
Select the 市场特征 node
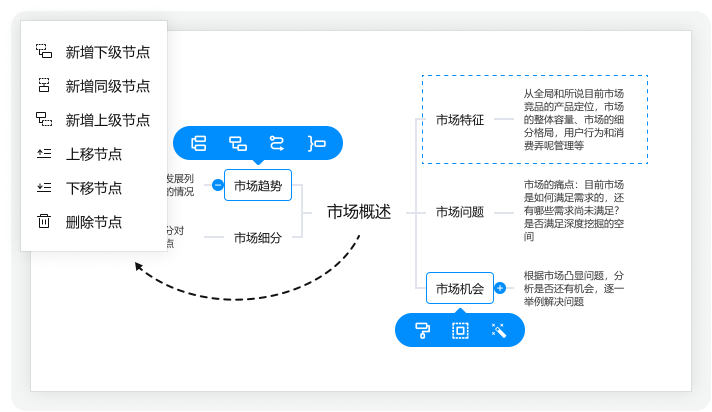pos(460,120)
